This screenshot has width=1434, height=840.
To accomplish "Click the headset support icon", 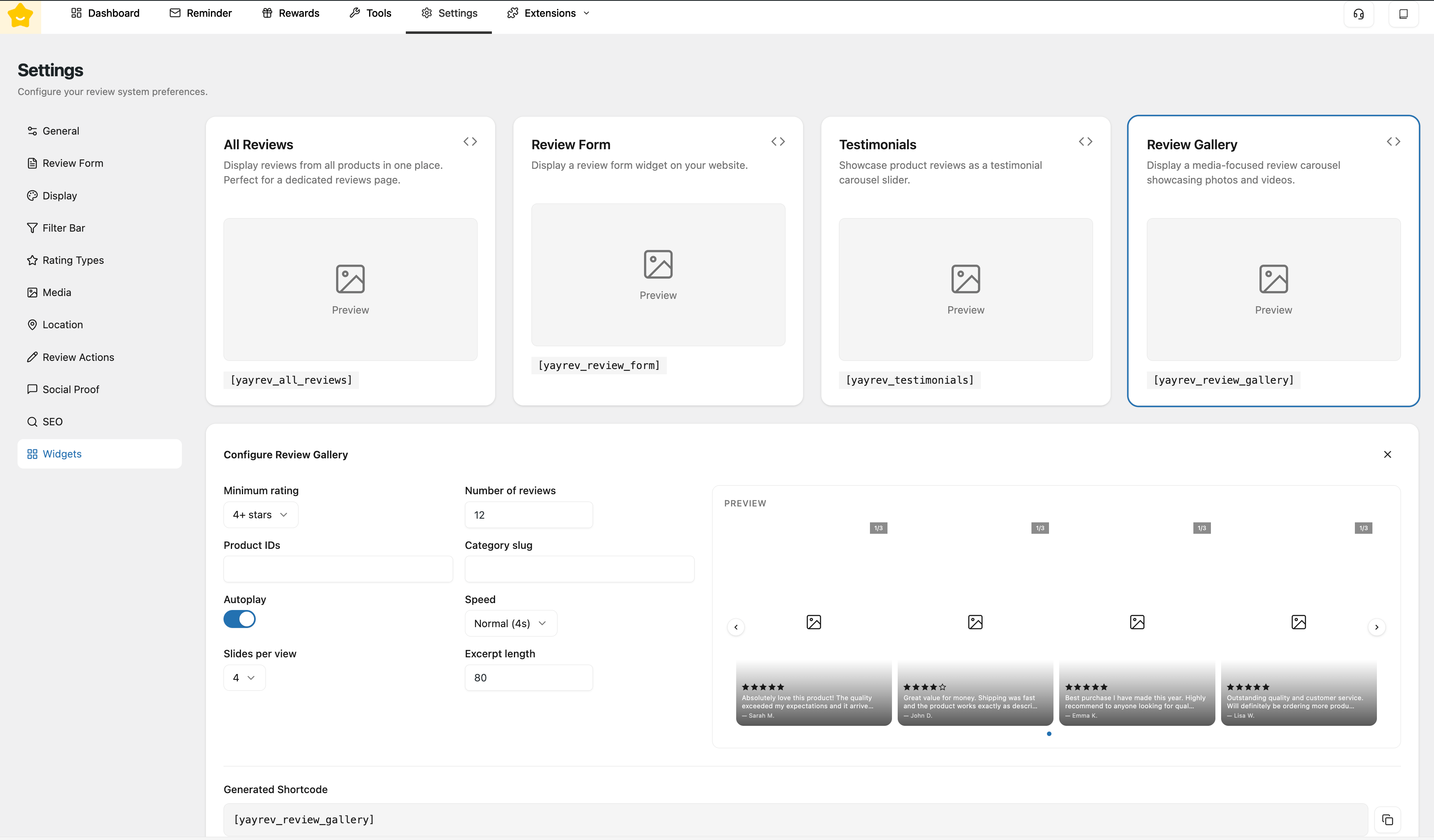I will pyautogui.click(x=1358, y=14).
